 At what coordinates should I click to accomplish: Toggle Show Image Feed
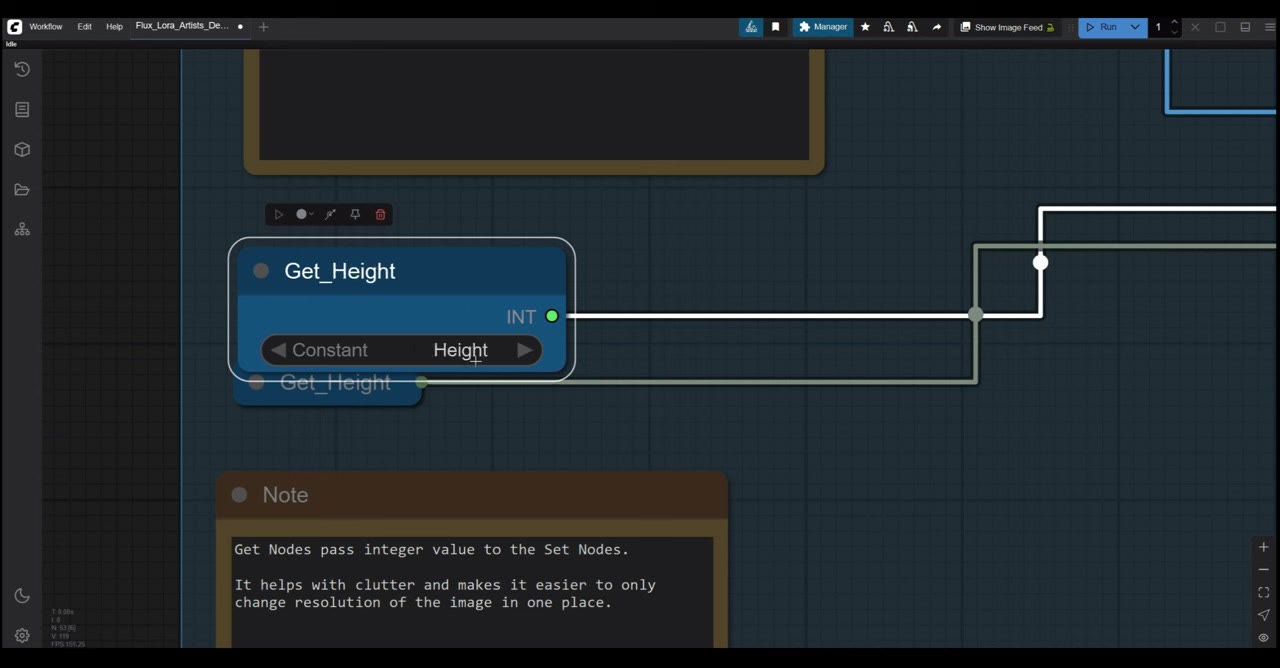[1007, 27]
